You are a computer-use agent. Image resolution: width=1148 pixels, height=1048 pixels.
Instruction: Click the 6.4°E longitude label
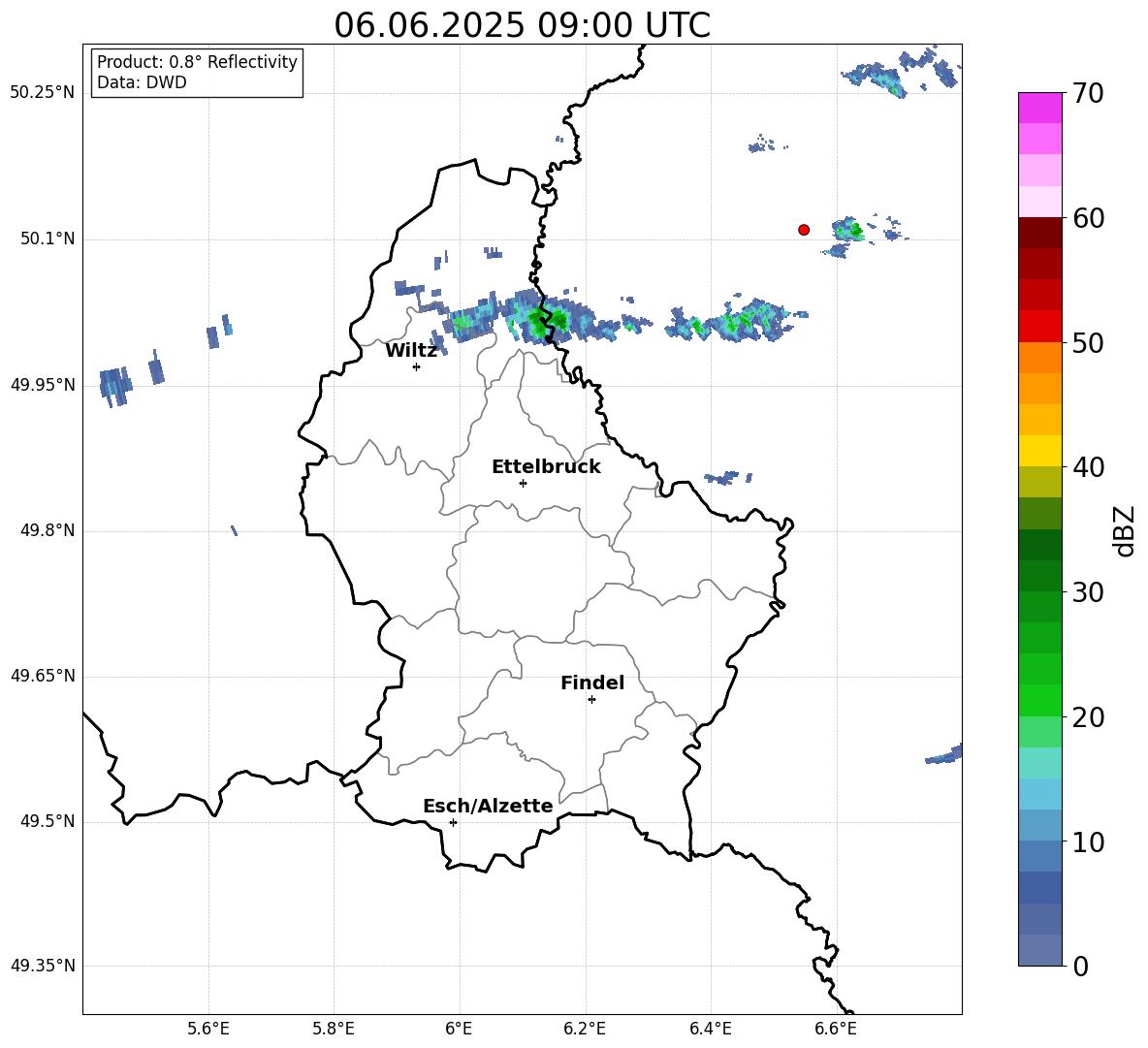pos(710,1029)
